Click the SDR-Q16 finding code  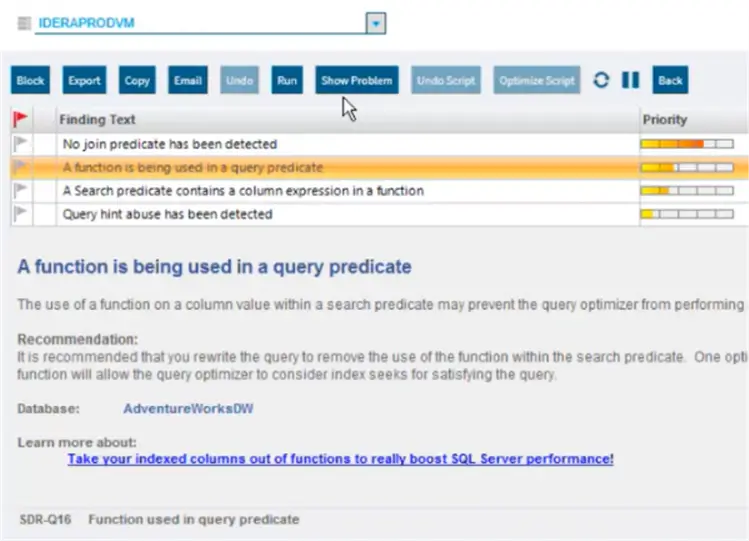pos(45,520)
